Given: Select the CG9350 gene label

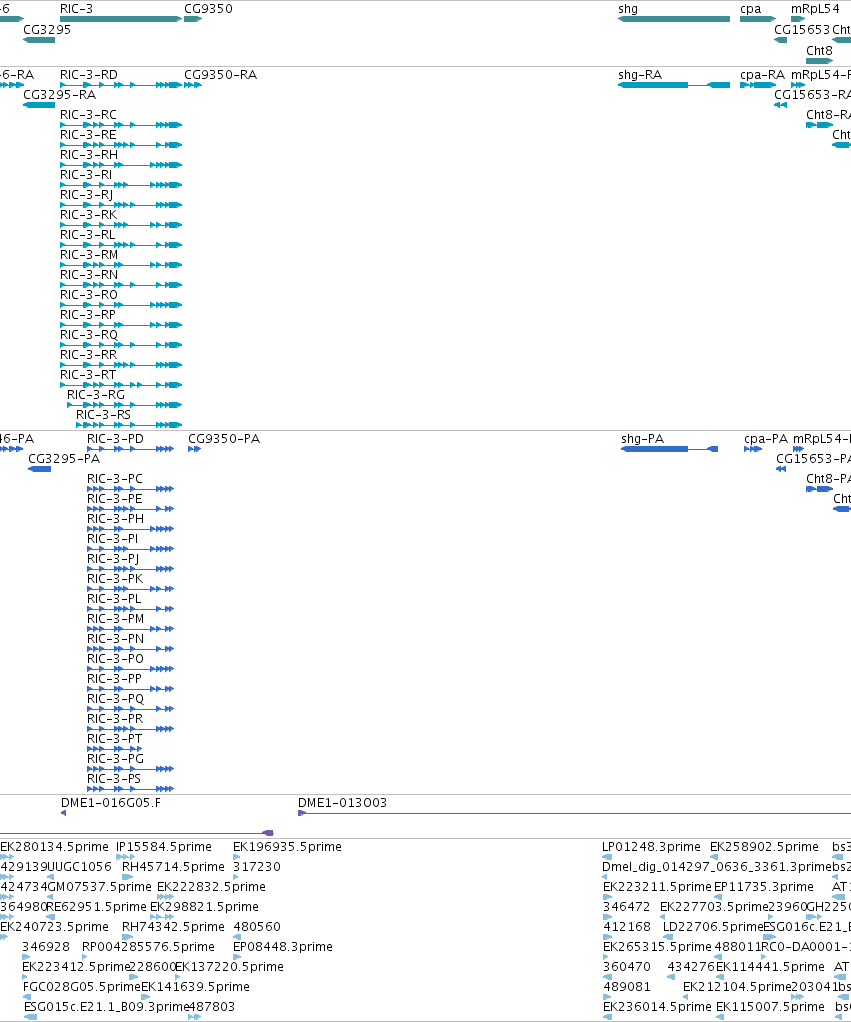Looking at the screenshot, I should click(x=208, y=8).
